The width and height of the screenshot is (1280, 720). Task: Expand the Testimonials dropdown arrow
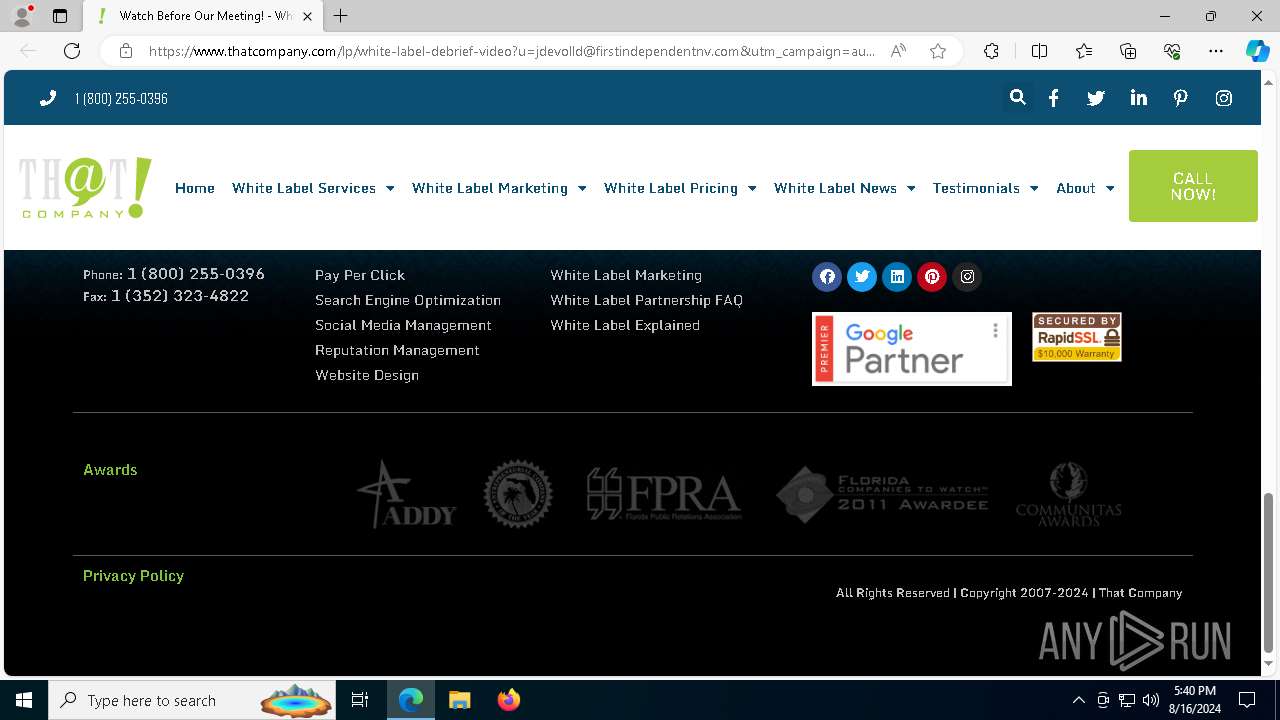(1034, 188)
